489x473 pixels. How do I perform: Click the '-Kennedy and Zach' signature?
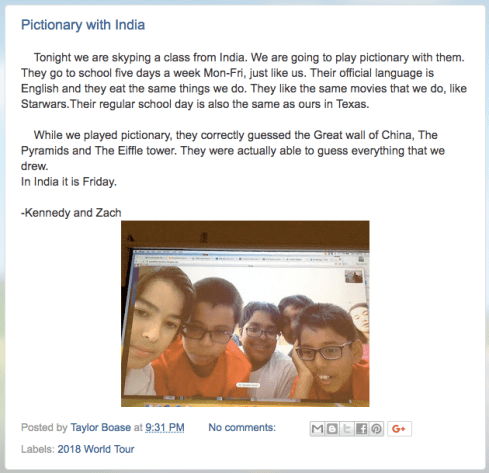[x=71, y=213]
